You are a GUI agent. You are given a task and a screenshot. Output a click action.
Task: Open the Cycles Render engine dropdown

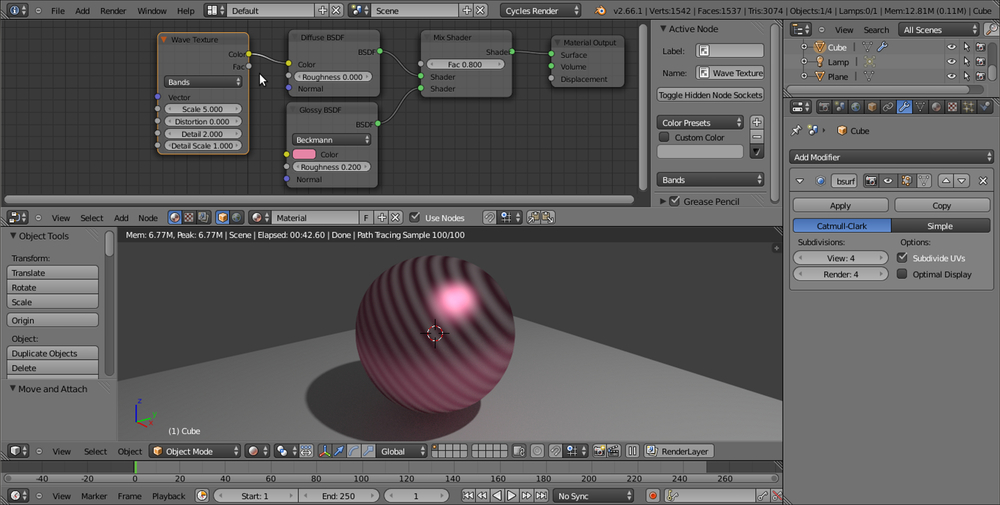click(541, 10)
